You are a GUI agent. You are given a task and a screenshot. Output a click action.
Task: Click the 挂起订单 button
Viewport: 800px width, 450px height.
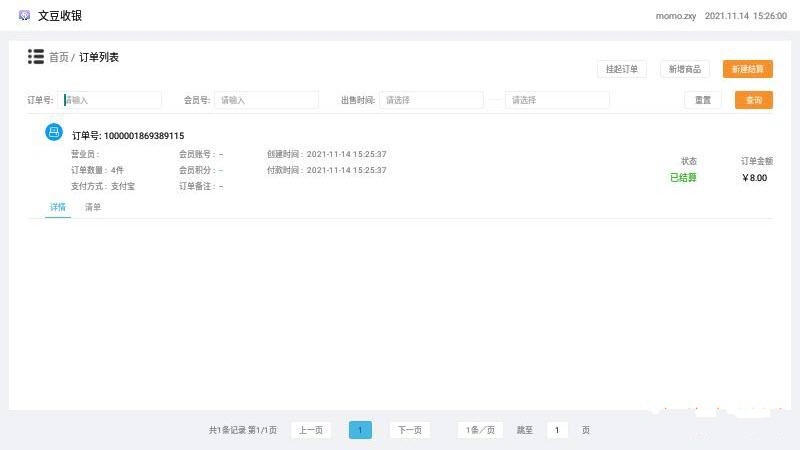[622, 69]
